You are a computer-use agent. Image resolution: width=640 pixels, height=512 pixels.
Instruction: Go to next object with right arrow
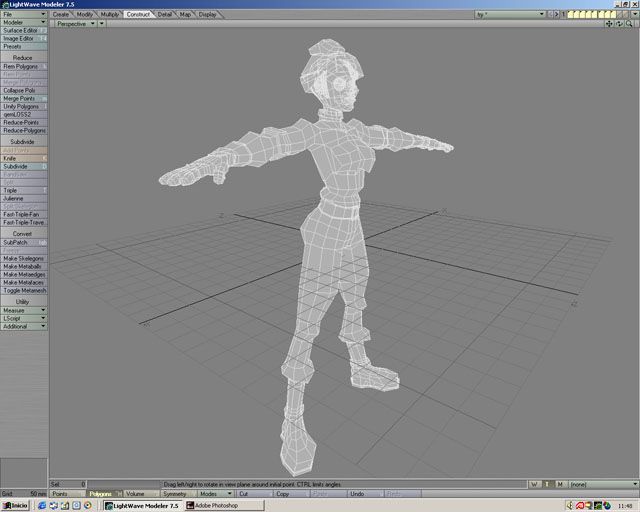click(x=556, y=14)
